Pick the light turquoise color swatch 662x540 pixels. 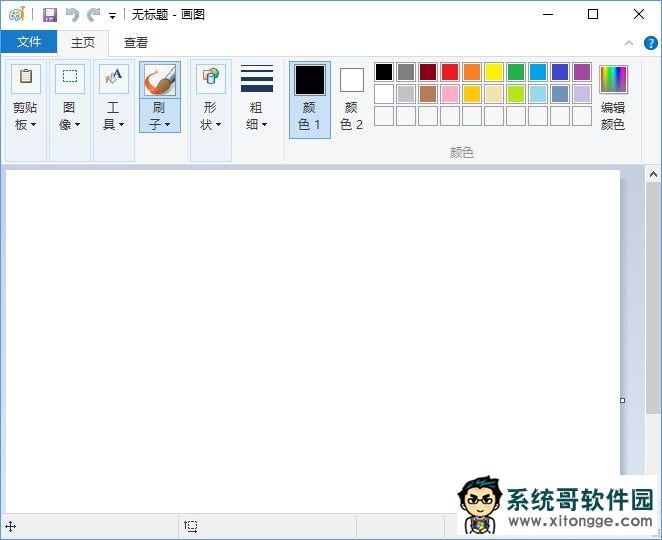pos(537,94)
